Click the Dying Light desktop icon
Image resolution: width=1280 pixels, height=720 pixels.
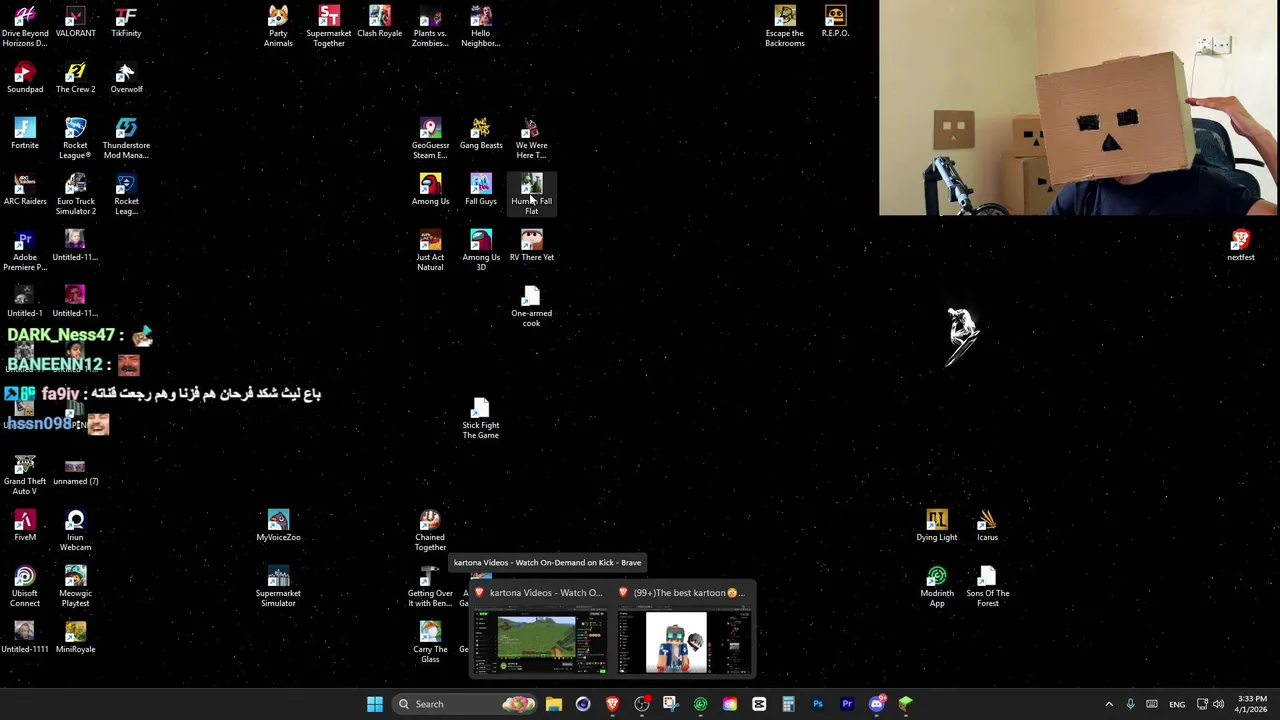point(937,526)
